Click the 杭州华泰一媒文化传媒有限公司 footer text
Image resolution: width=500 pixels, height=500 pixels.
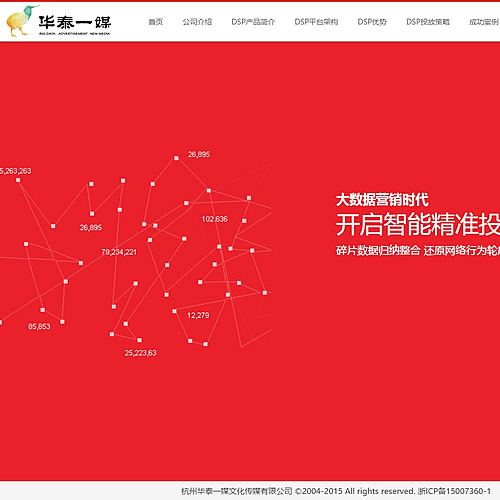point(237,491)
